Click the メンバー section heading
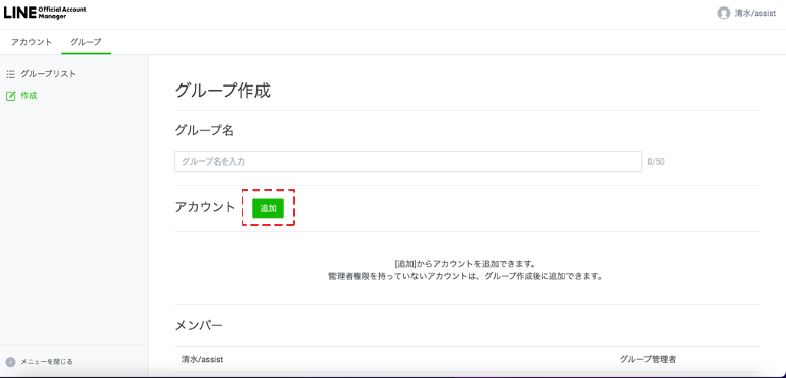Image resolution: width=786 pixels, height=378 pixels. [x=199, y=325]
